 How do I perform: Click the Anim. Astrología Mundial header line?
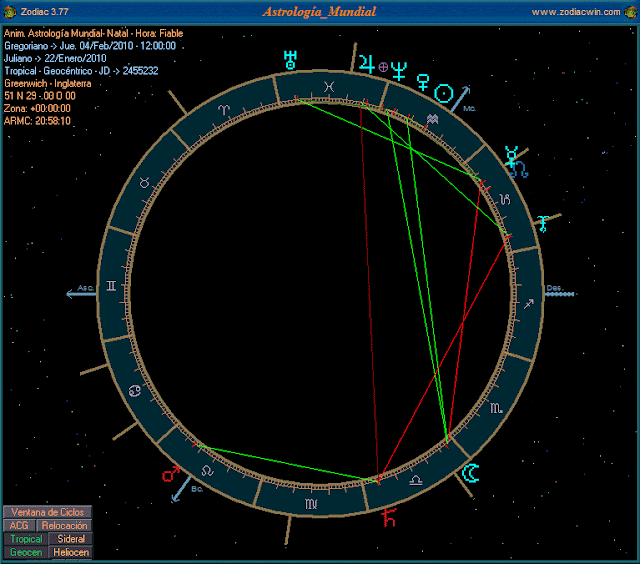point(93,33)
